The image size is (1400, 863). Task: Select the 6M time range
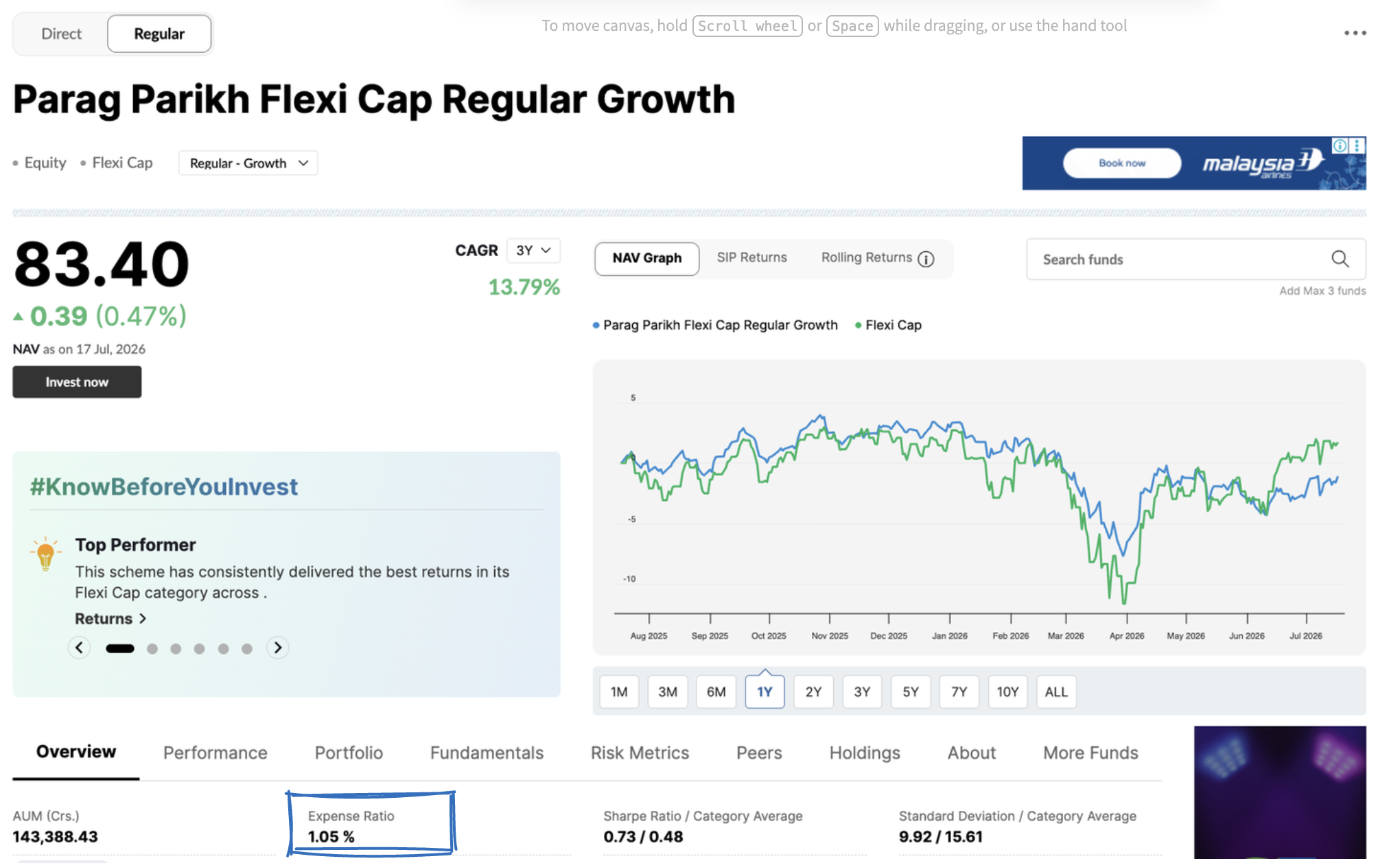(716, 691)
